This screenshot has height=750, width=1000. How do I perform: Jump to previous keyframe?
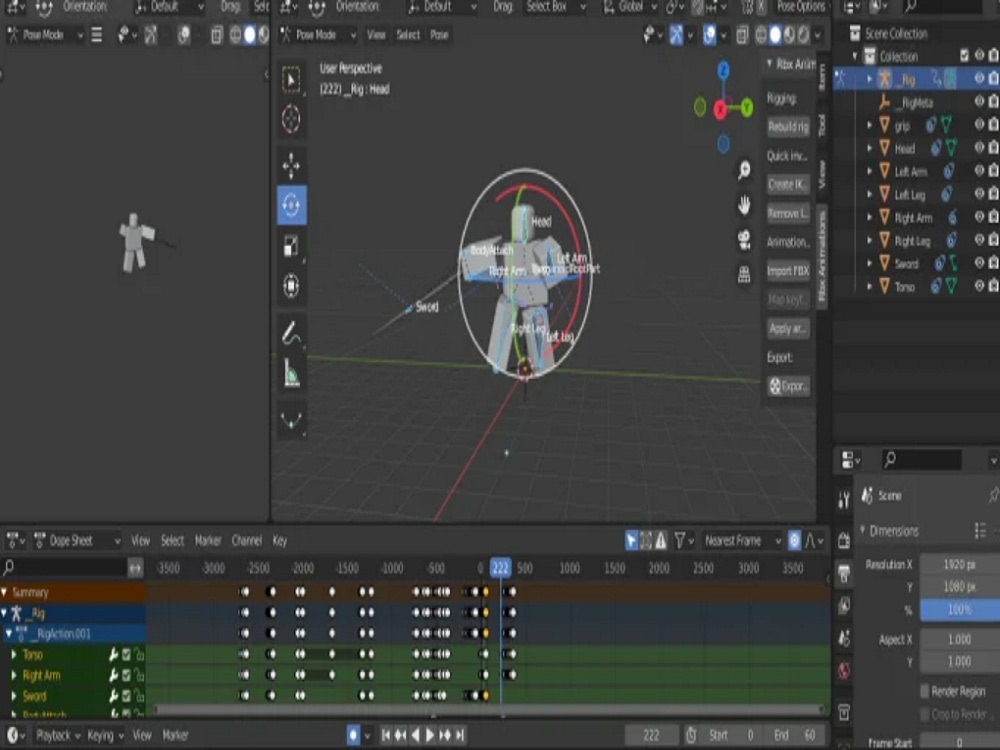click(401, 735)
